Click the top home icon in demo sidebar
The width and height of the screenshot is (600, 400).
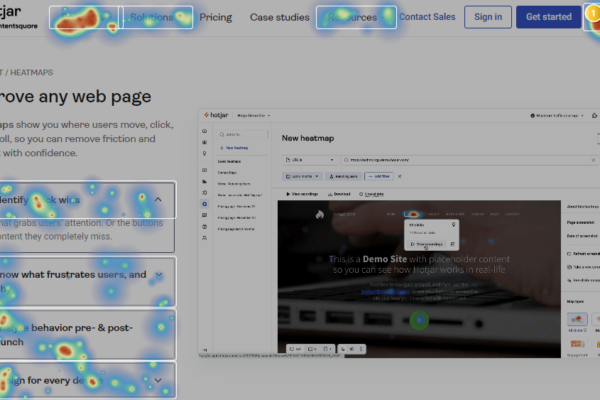point(204,131)
